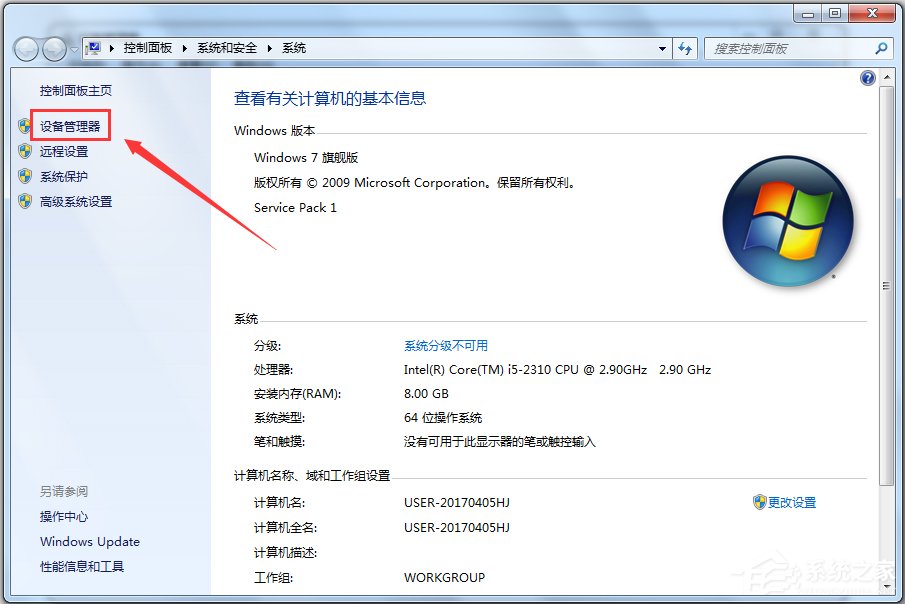Open the address bar history dropdown
The width and height of the screenshot is (905, 604).
(662, 48)
